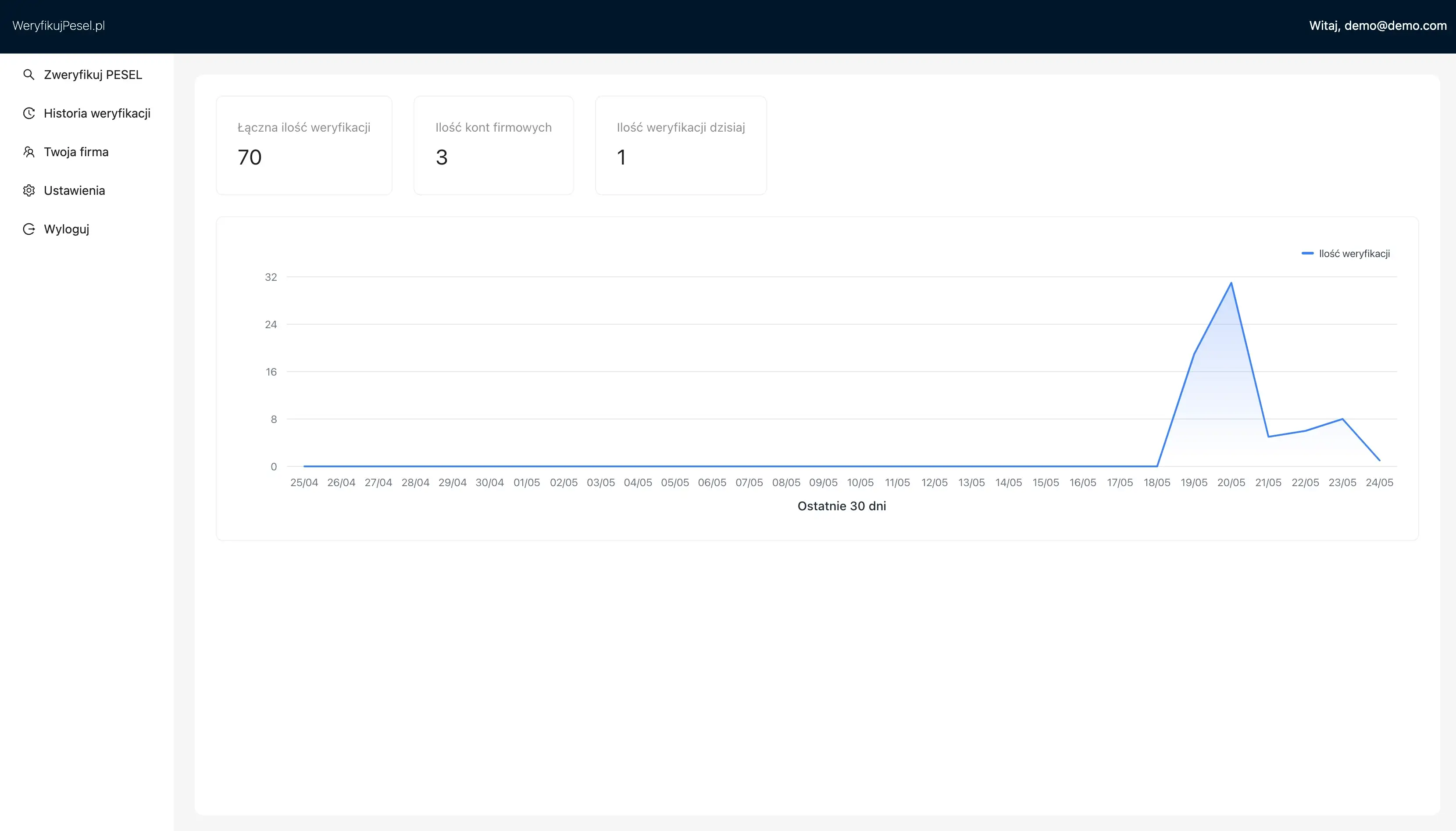The height and width of the screenshot is (831, 1456).
Task: Click Wyloguj to sign out
Action: coord(67,228)
